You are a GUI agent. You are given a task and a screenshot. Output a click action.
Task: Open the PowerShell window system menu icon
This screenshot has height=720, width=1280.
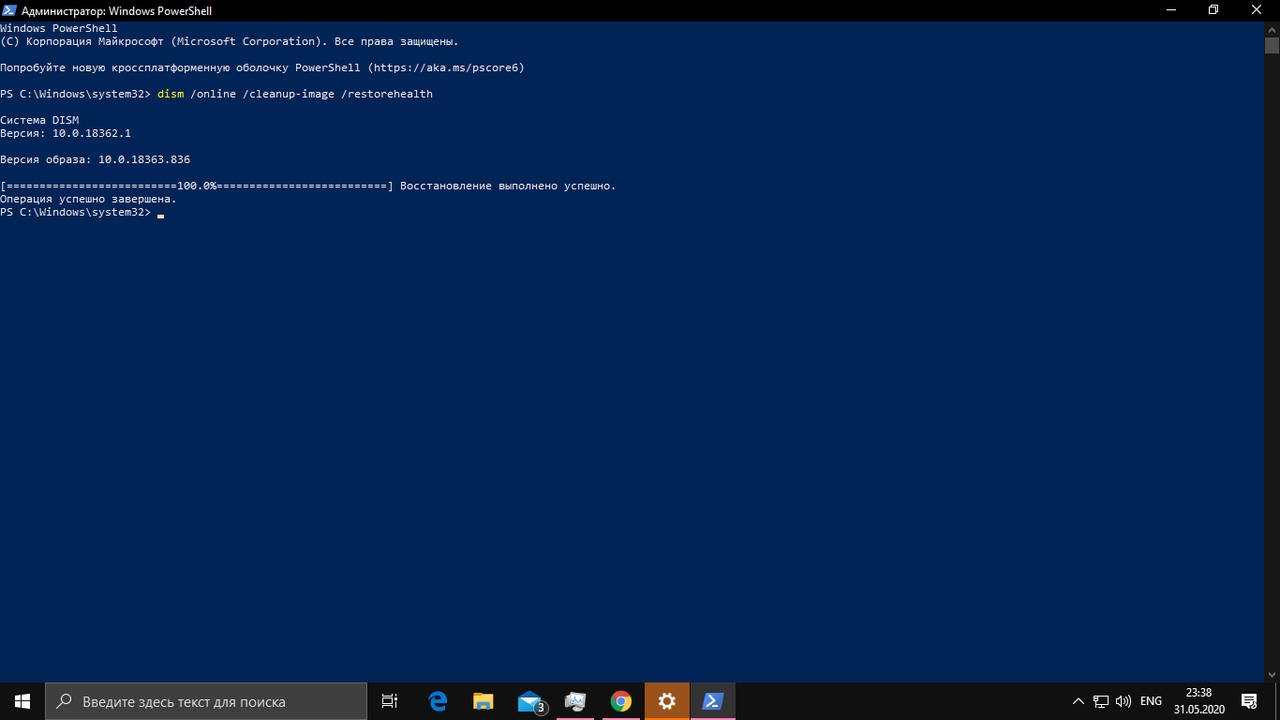(9, 10)
